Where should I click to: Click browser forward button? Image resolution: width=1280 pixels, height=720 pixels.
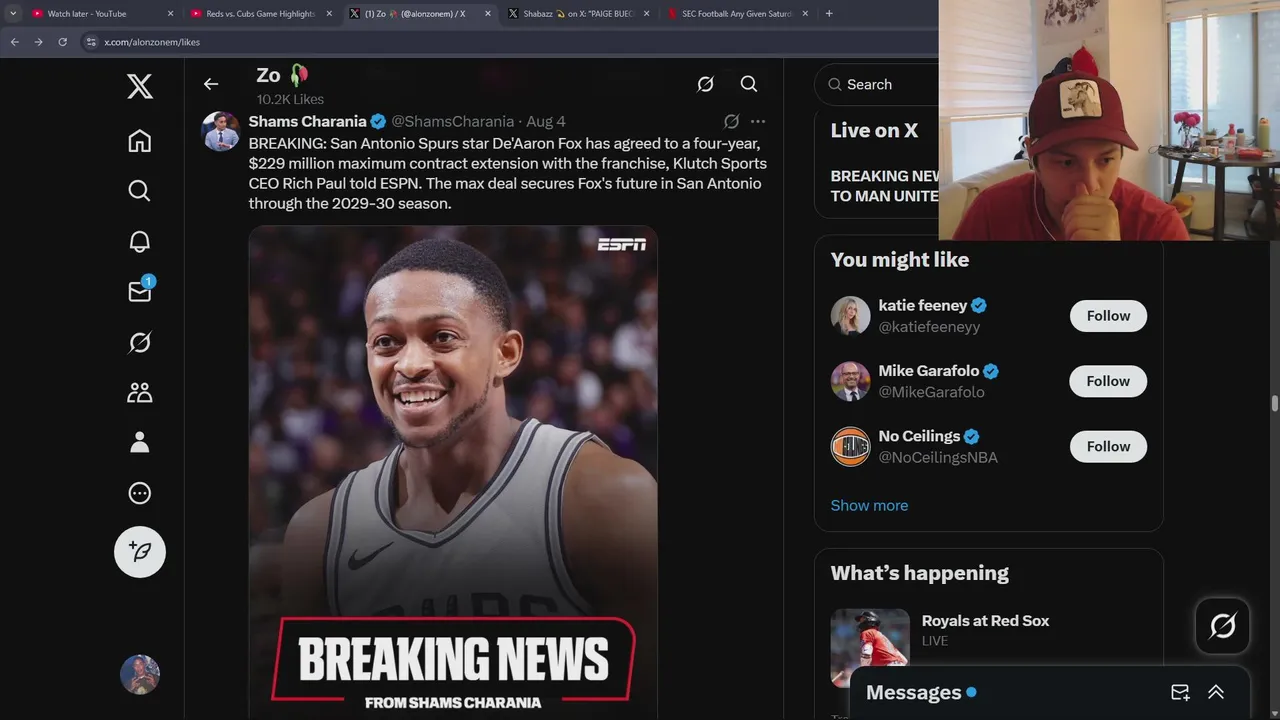(x=38, y=42)
